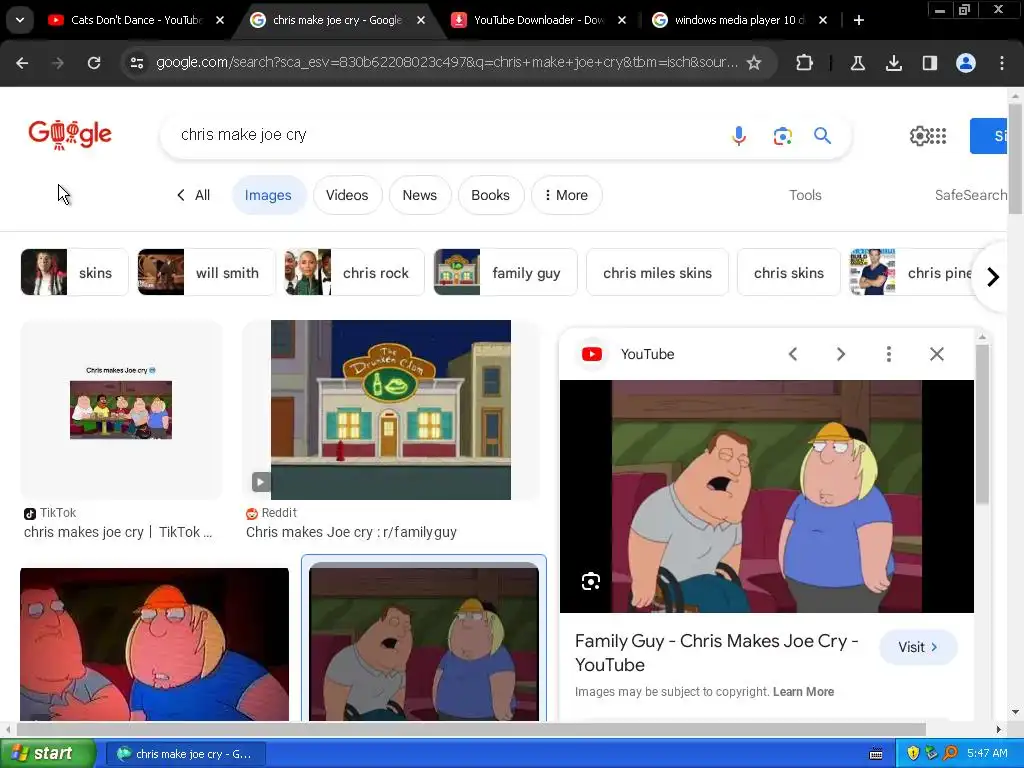Open the SafeSearch dropdown
The image size is (1024, 768).
coord(970,195)
